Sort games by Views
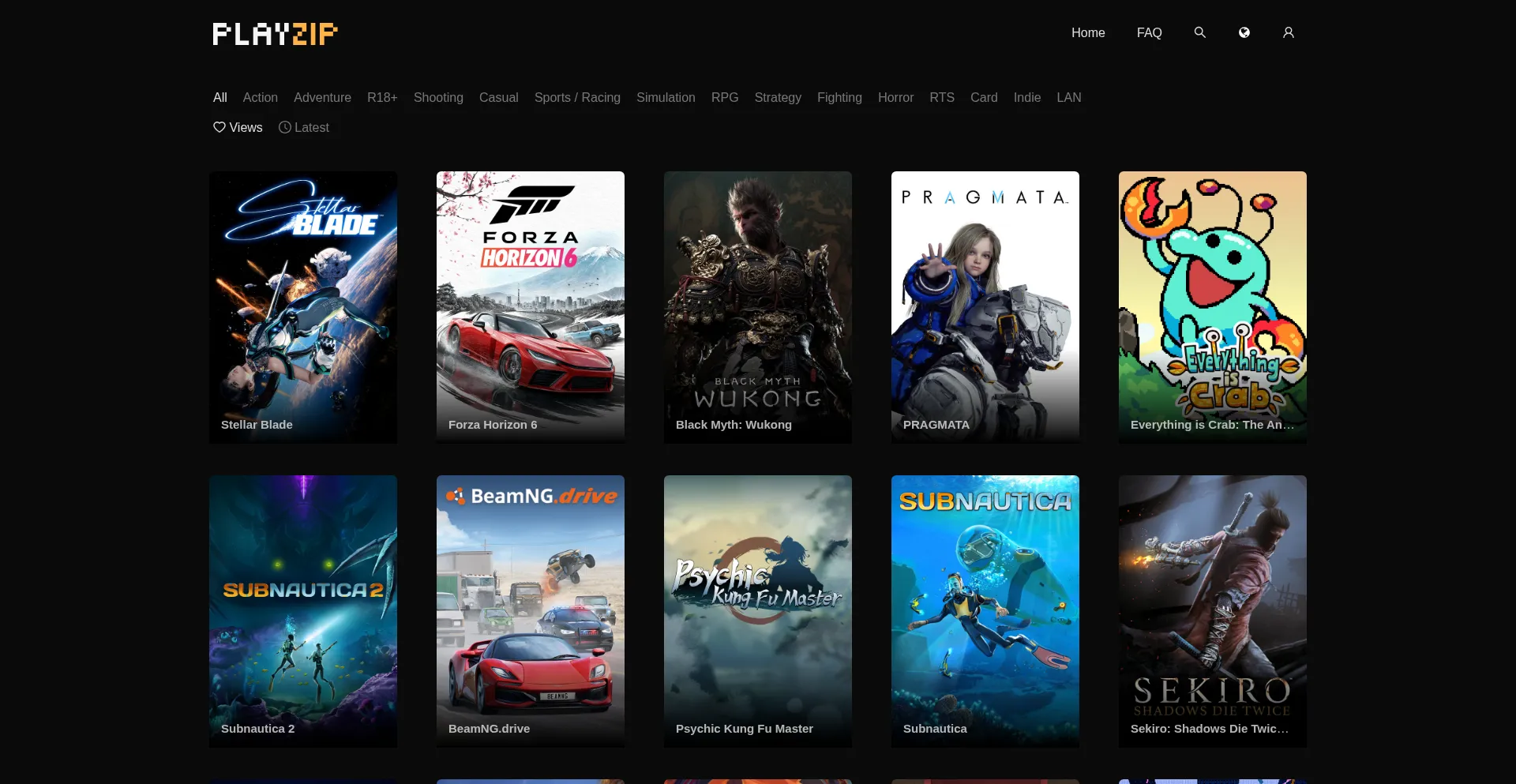1516x784 pixels. coord(238,127)
